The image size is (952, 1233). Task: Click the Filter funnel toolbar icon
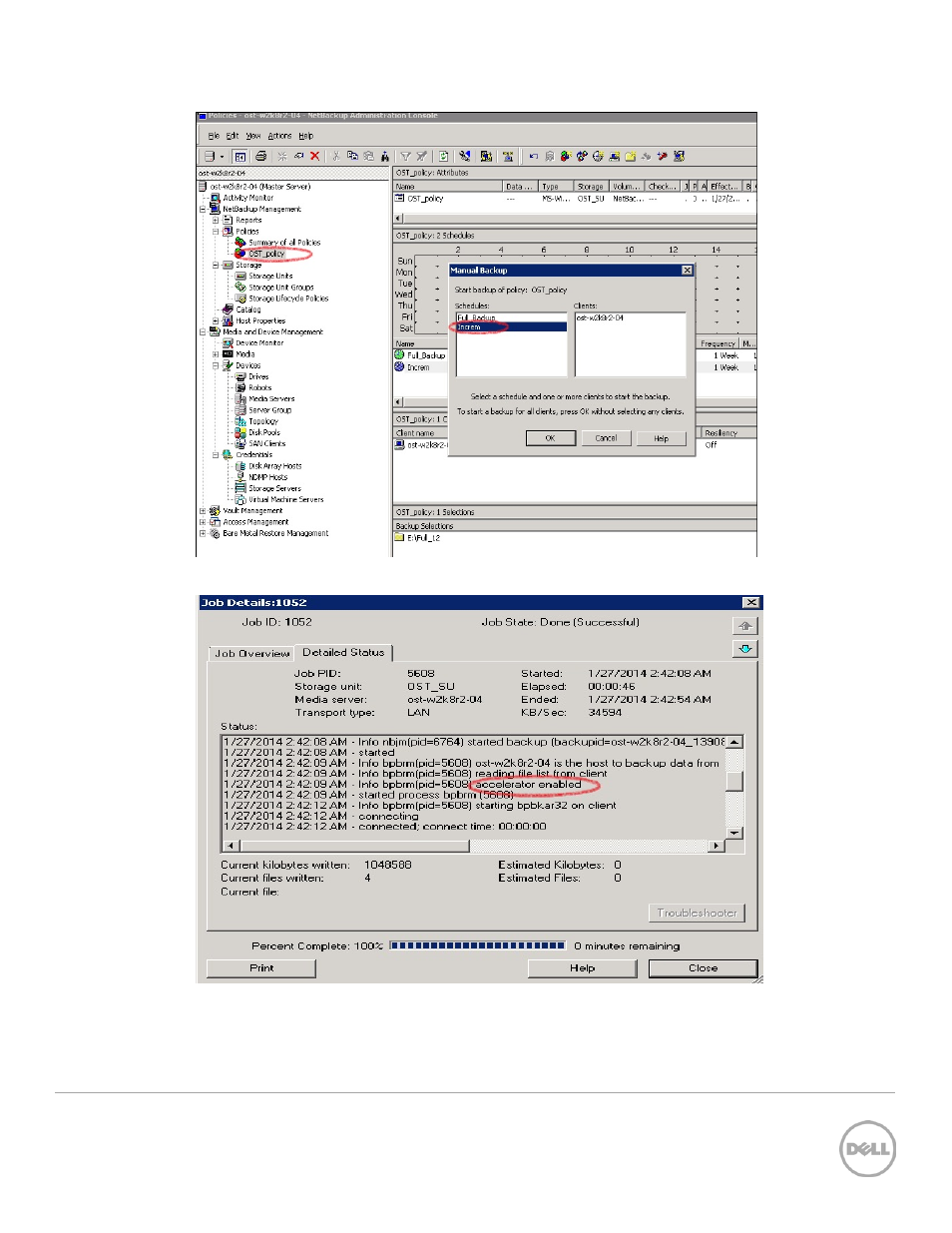click(x=405, y=156)
